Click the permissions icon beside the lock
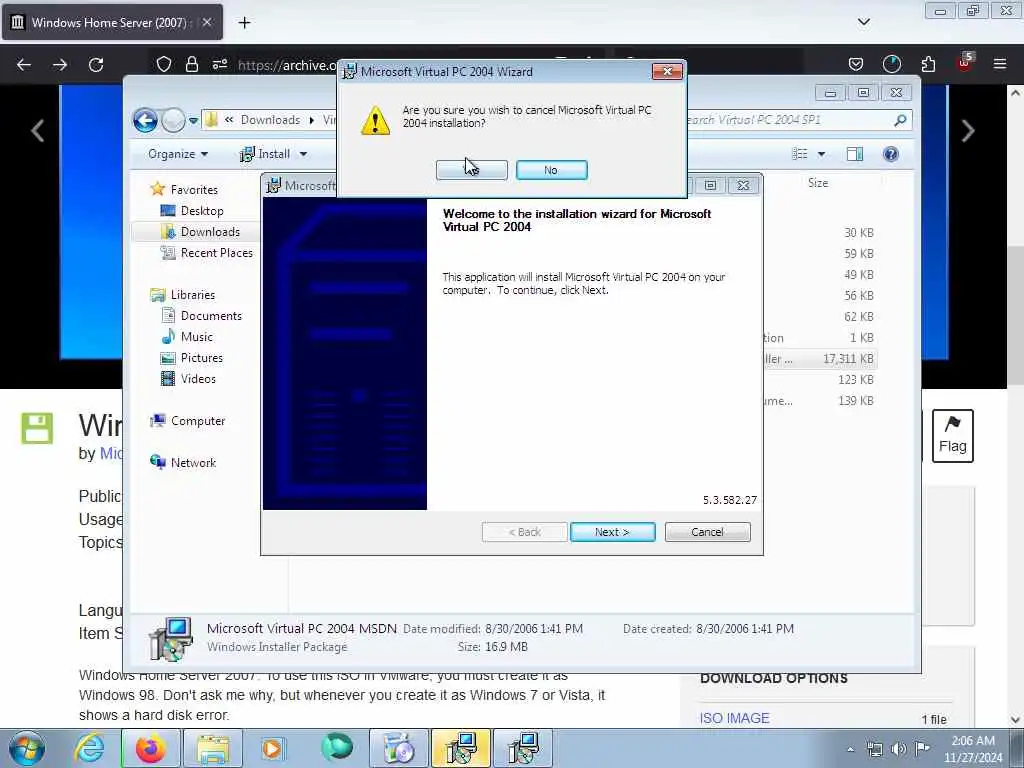 tap(219, 64)
